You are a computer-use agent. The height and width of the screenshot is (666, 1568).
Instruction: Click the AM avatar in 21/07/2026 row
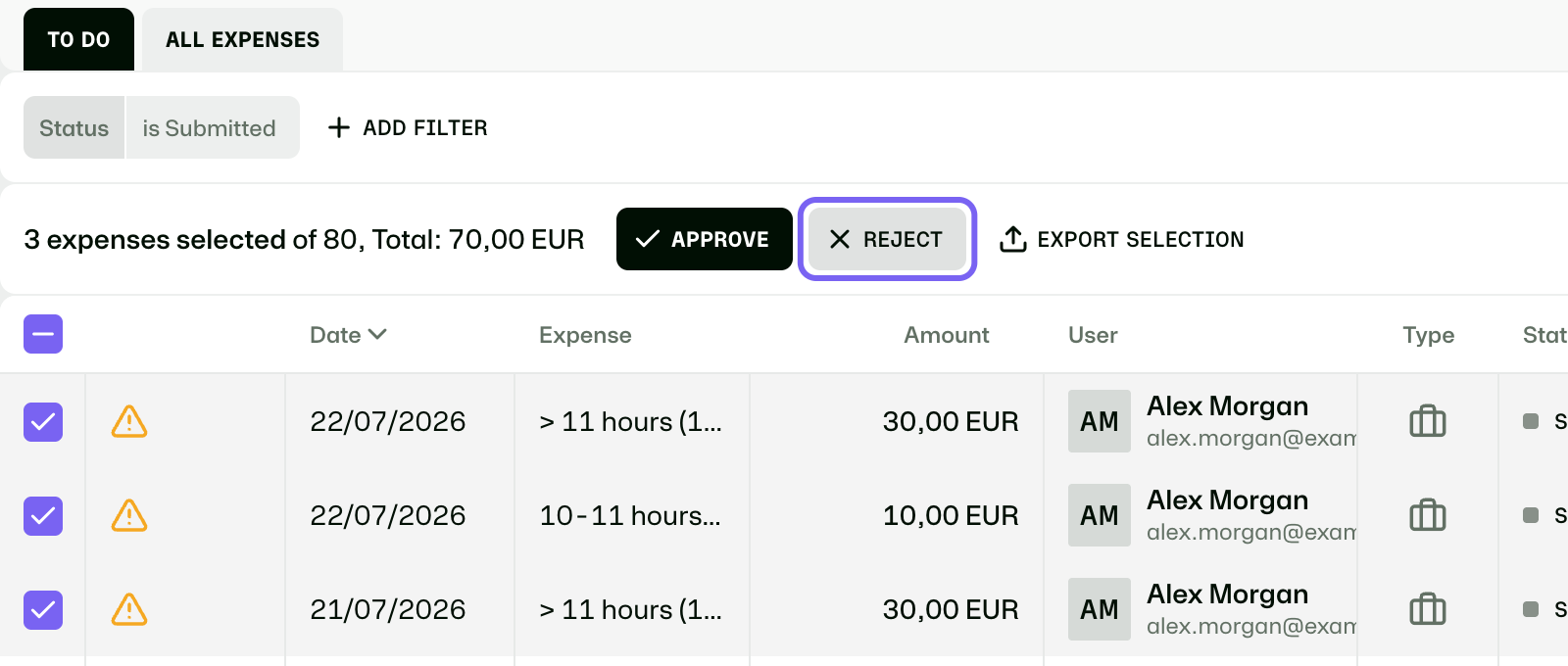1100,609
